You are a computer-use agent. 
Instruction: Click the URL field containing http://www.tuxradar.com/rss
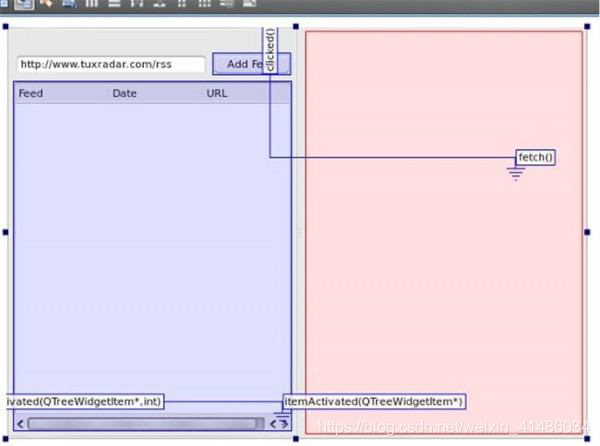[111, 64]
